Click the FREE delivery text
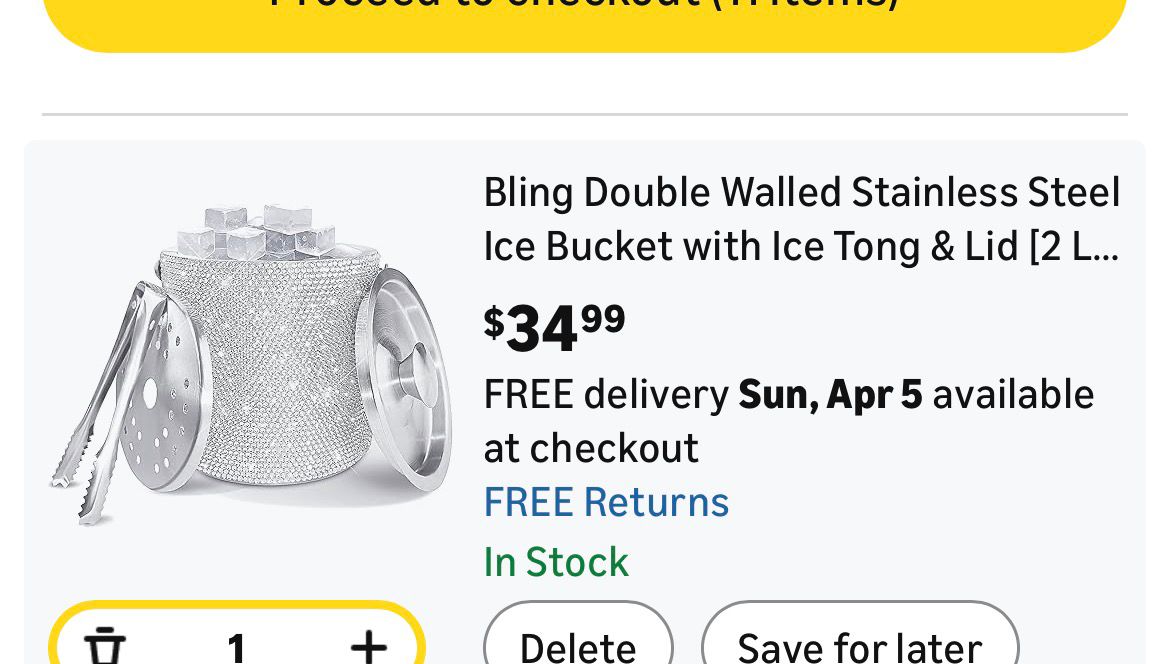 [x=606, y=394]
